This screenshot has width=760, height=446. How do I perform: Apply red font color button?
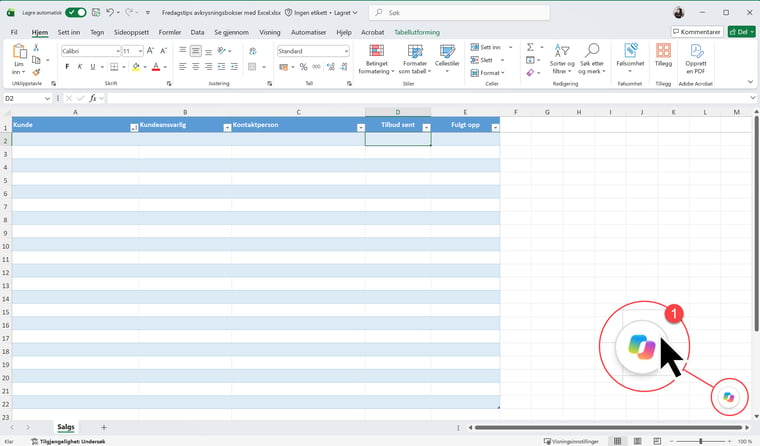click(156, 66)
